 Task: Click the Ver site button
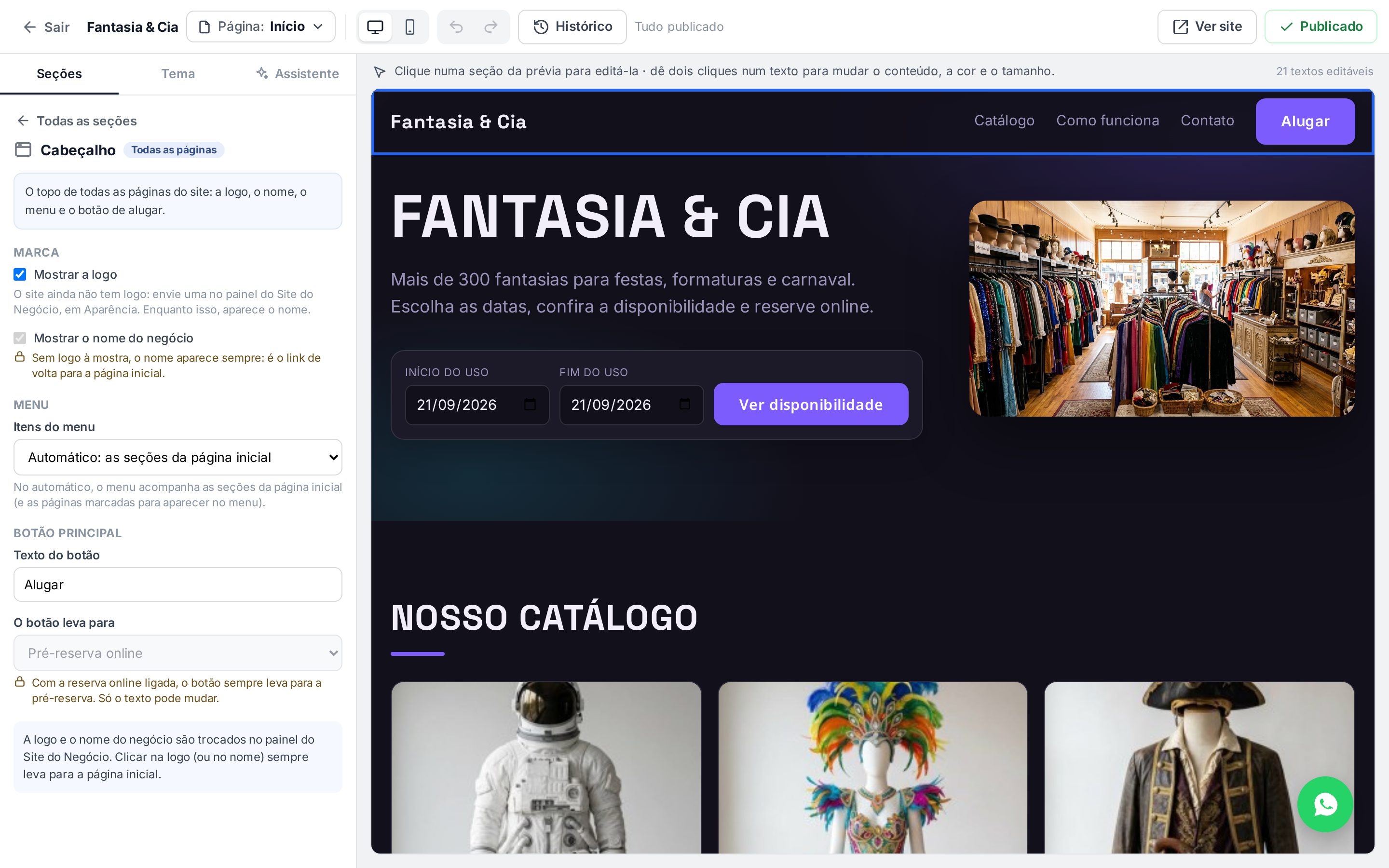pos(1207,27)
